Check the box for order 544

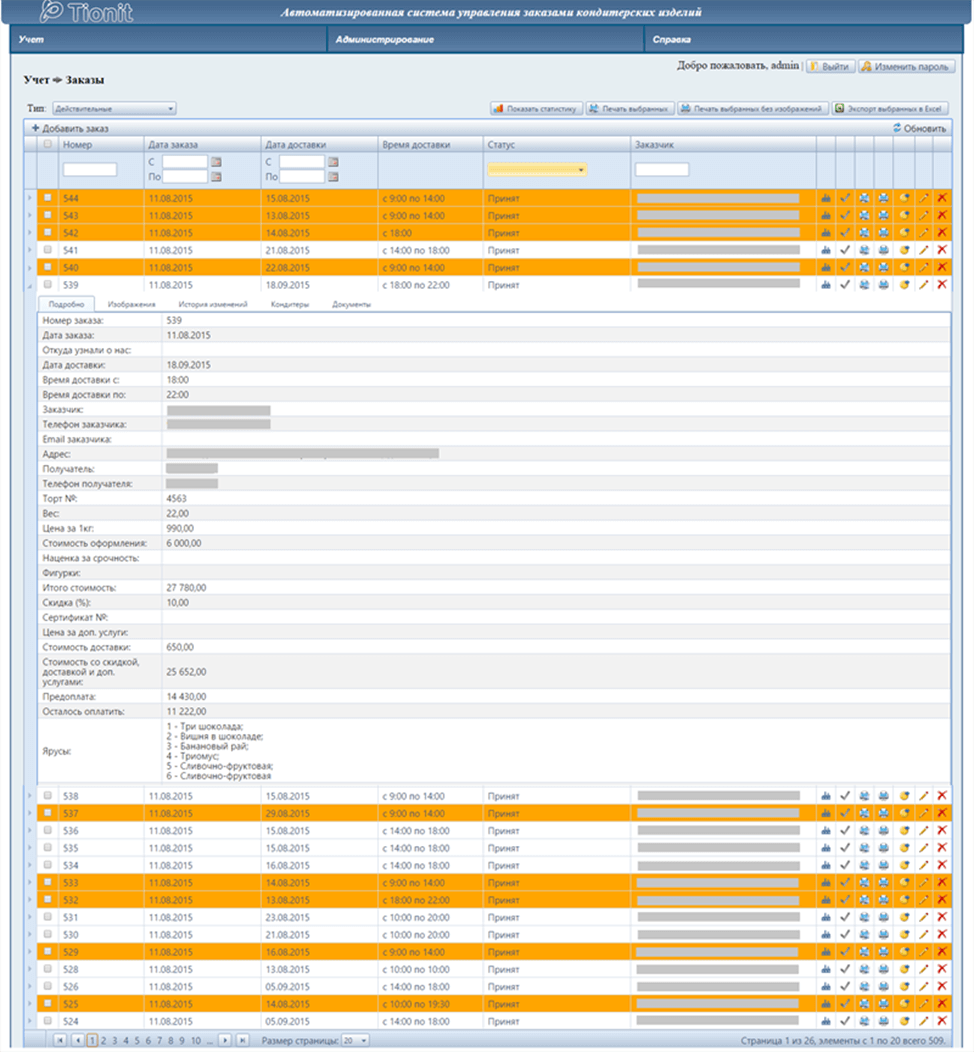48,198
